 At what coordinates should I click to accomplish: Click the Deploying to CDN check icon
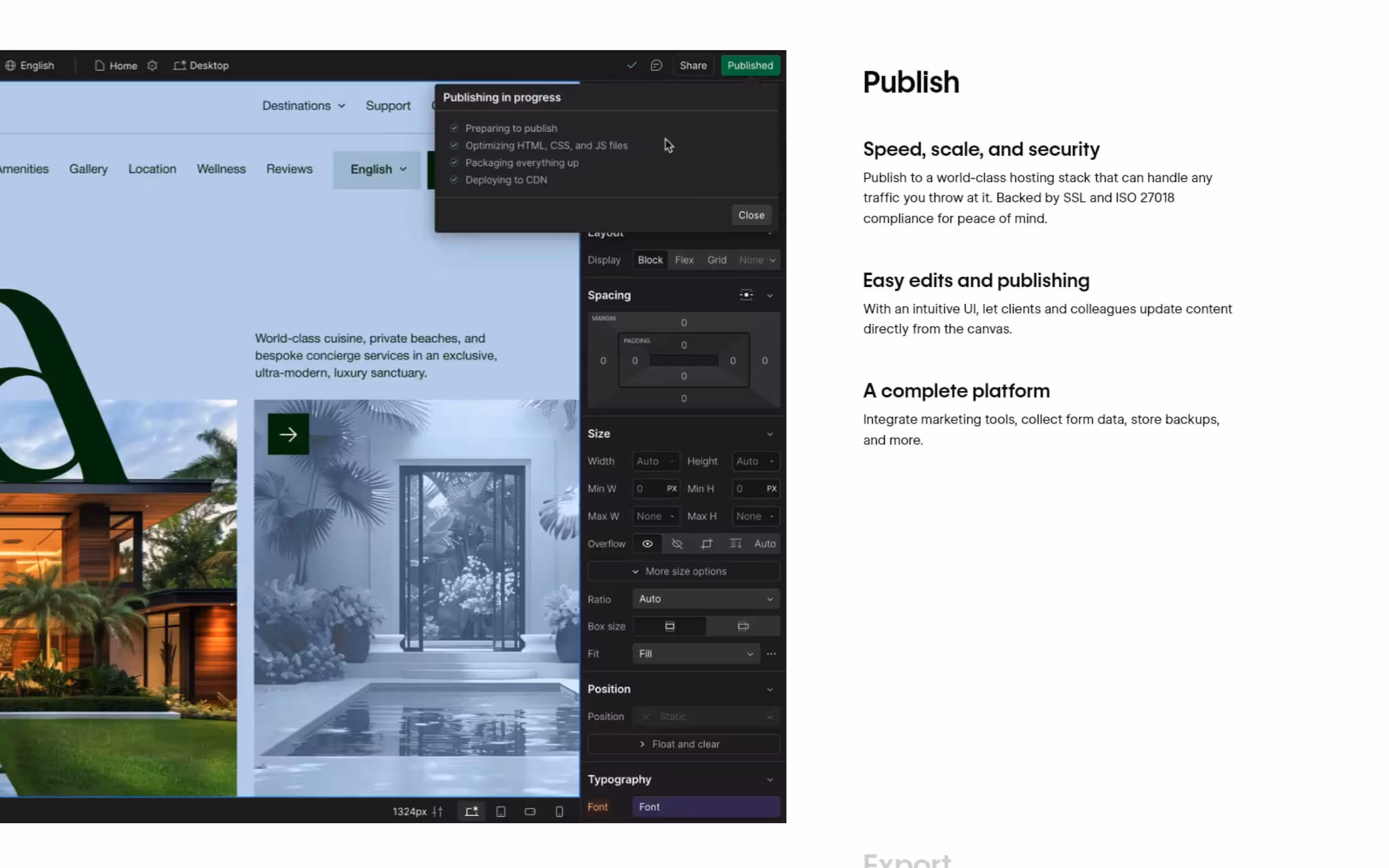454,180
